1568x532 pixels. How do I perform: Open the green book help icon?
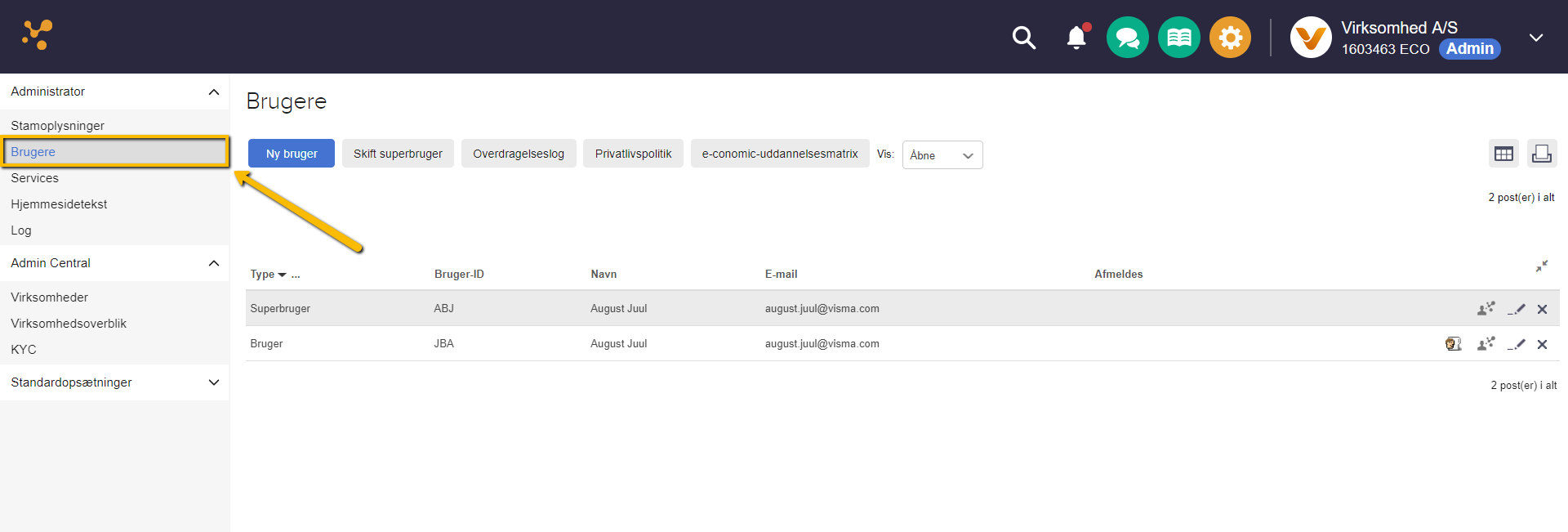(x=1178, y=38)
